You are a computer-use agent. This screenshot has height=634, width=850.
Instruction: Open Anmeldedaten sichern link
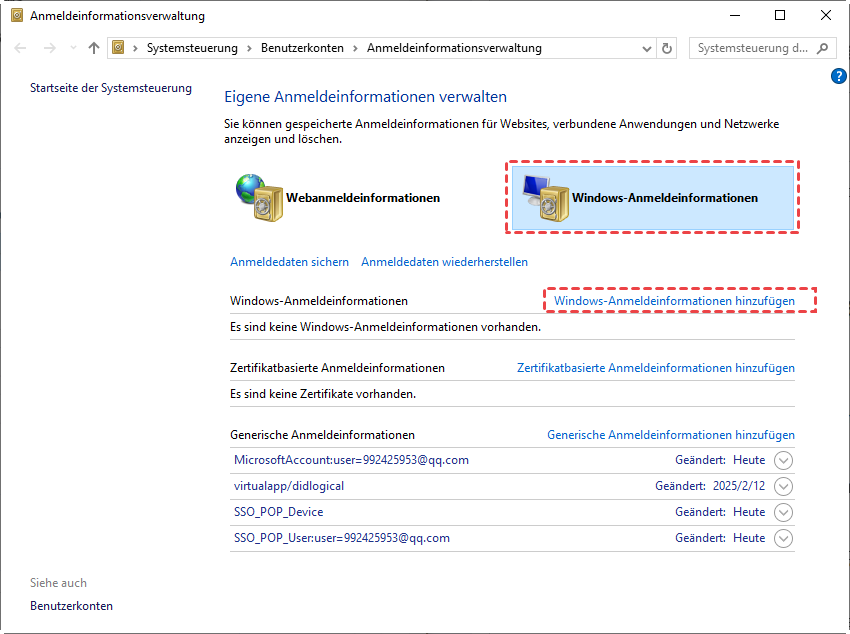tap(289, 262)
